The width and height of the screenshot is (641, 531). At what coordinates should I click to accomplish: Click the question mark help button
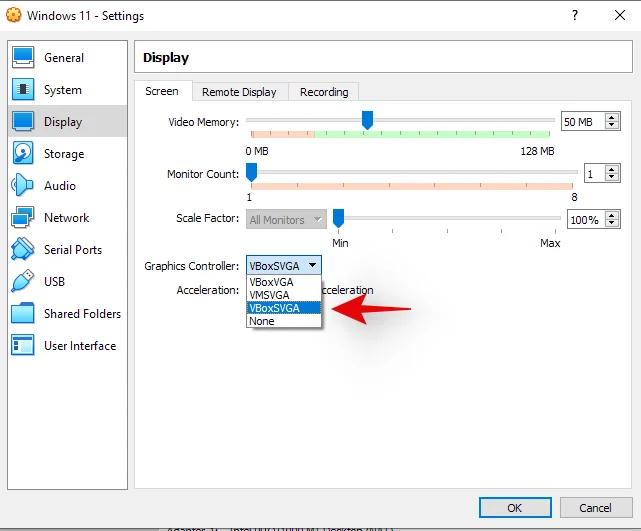(x=575, y=15)
